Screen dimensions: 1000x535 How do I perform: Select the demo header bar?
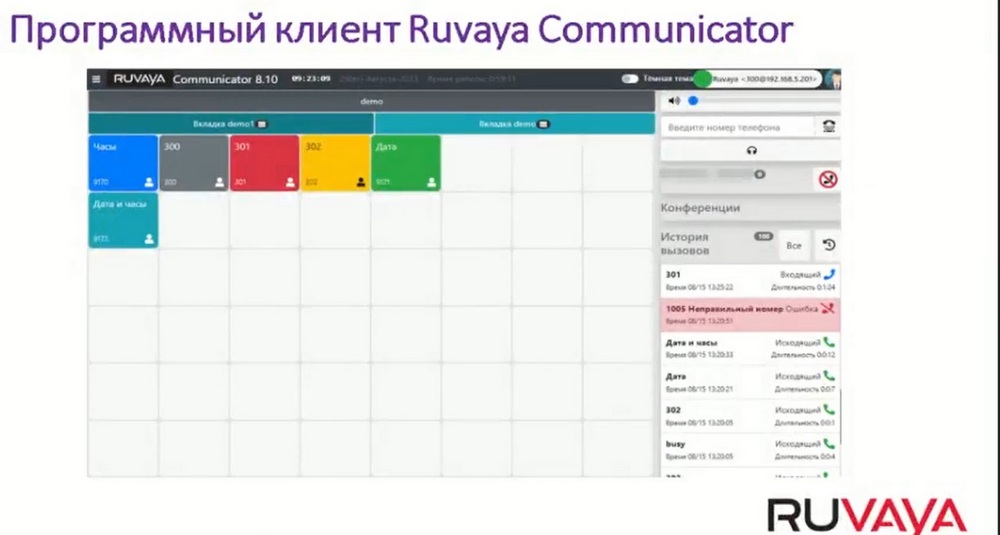[x=372, y=101]
